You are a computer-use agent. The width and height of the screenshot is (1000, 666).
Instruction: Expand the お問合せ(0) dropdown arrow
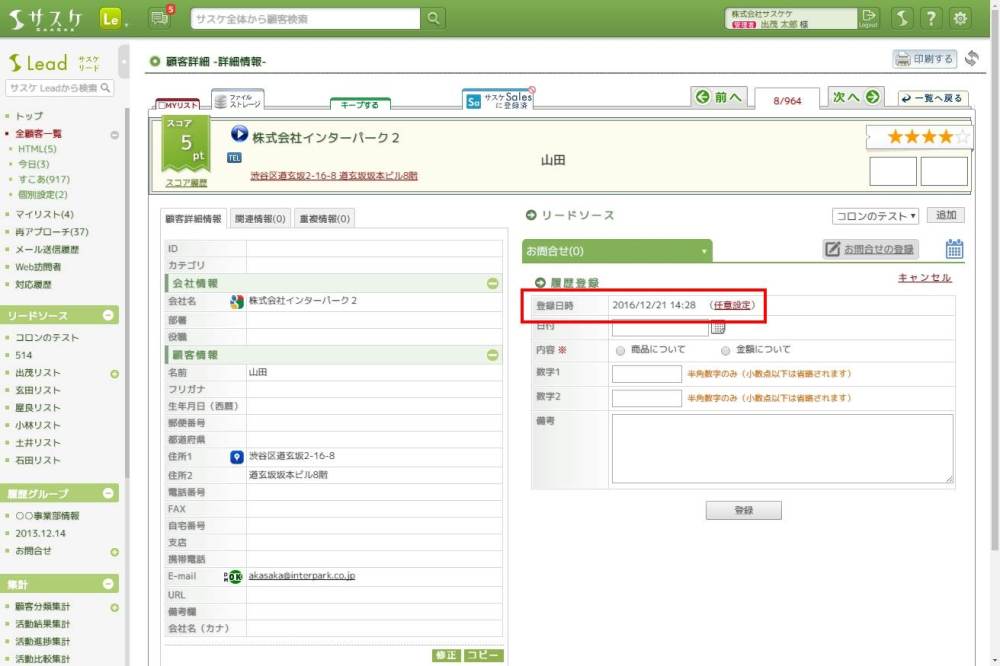click(704, 252)
